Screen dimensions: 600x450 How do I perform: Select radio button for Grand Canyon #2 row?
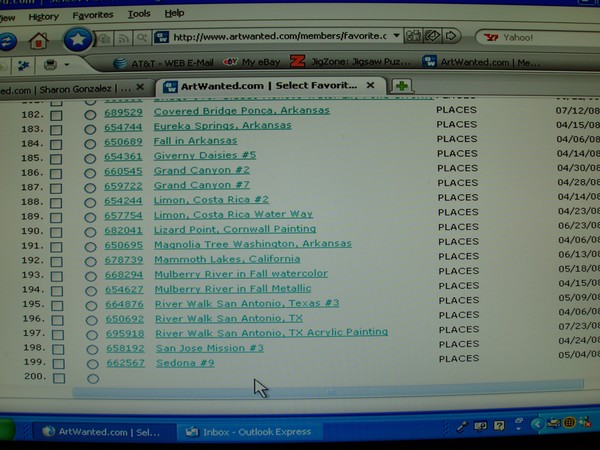[90, 173]
